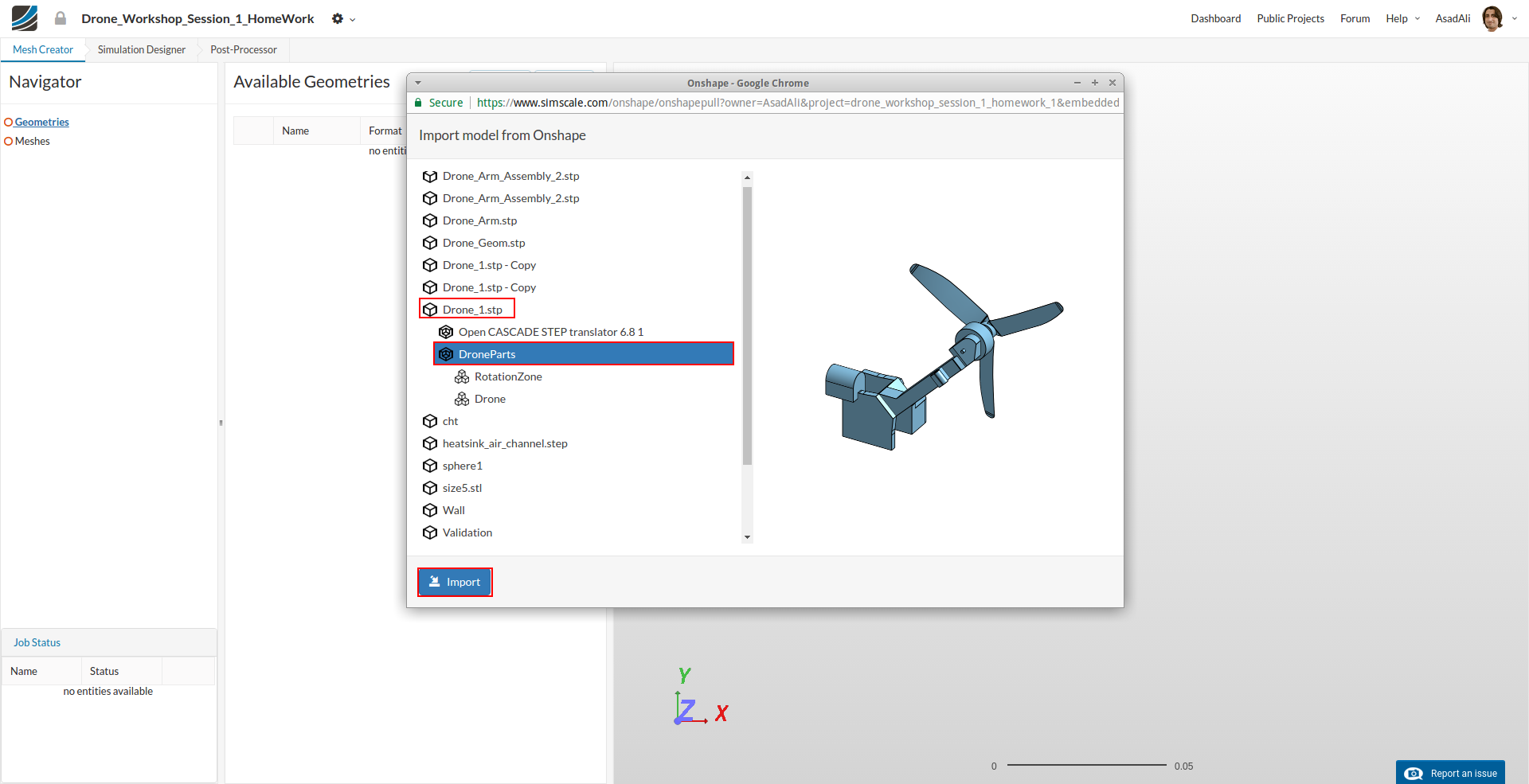The width and height of the screenshot is (1529, 784).
Task: Select Meshes in the Navigator
Action: [x=32, y=141]
